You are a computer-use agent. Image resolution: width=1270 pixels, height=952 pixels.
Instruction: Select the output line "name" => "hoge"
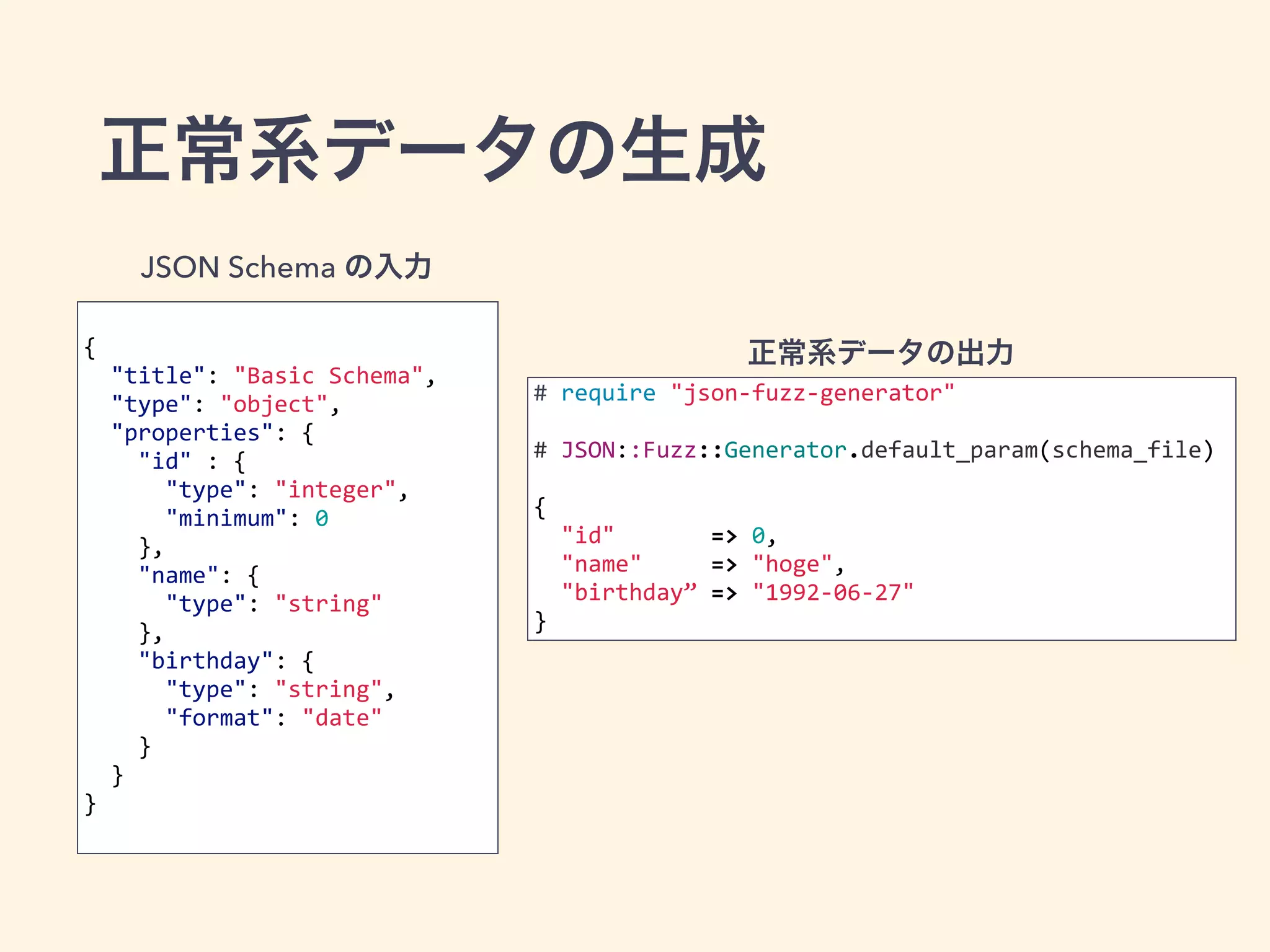(x=703, y=564)
